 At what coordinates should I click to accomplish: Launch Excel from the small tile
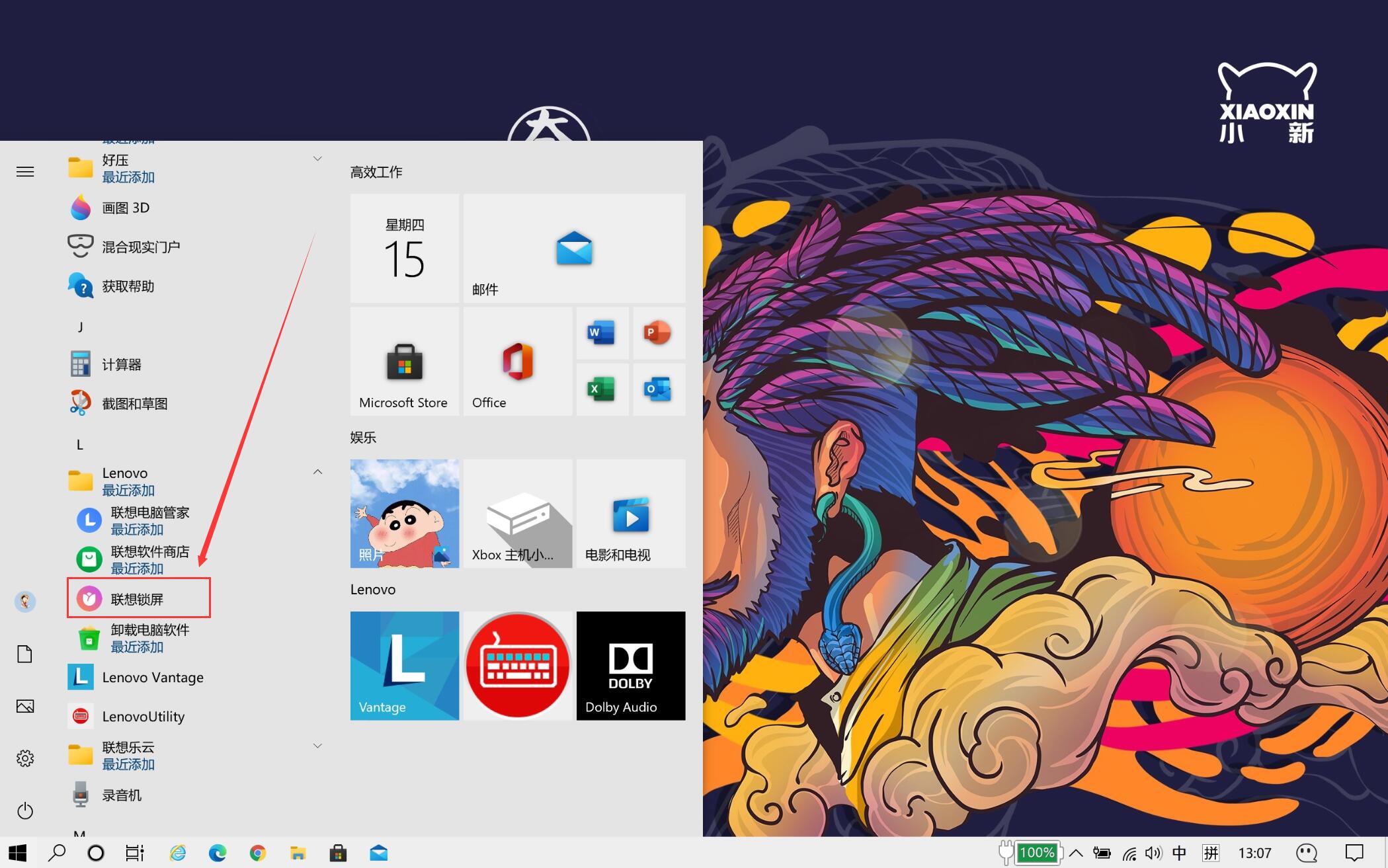tap(602, 389)
